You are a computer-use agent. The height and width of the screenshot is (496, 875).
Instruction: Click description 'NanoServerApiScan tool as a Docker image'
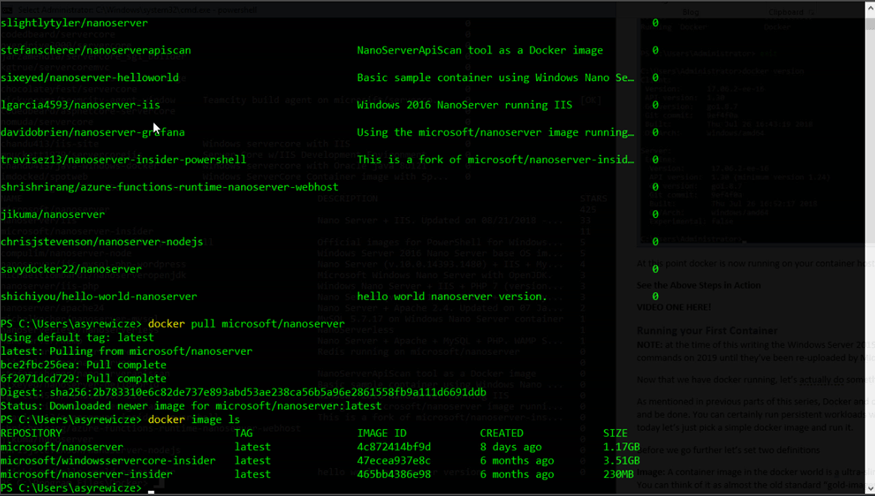point(480,50)
